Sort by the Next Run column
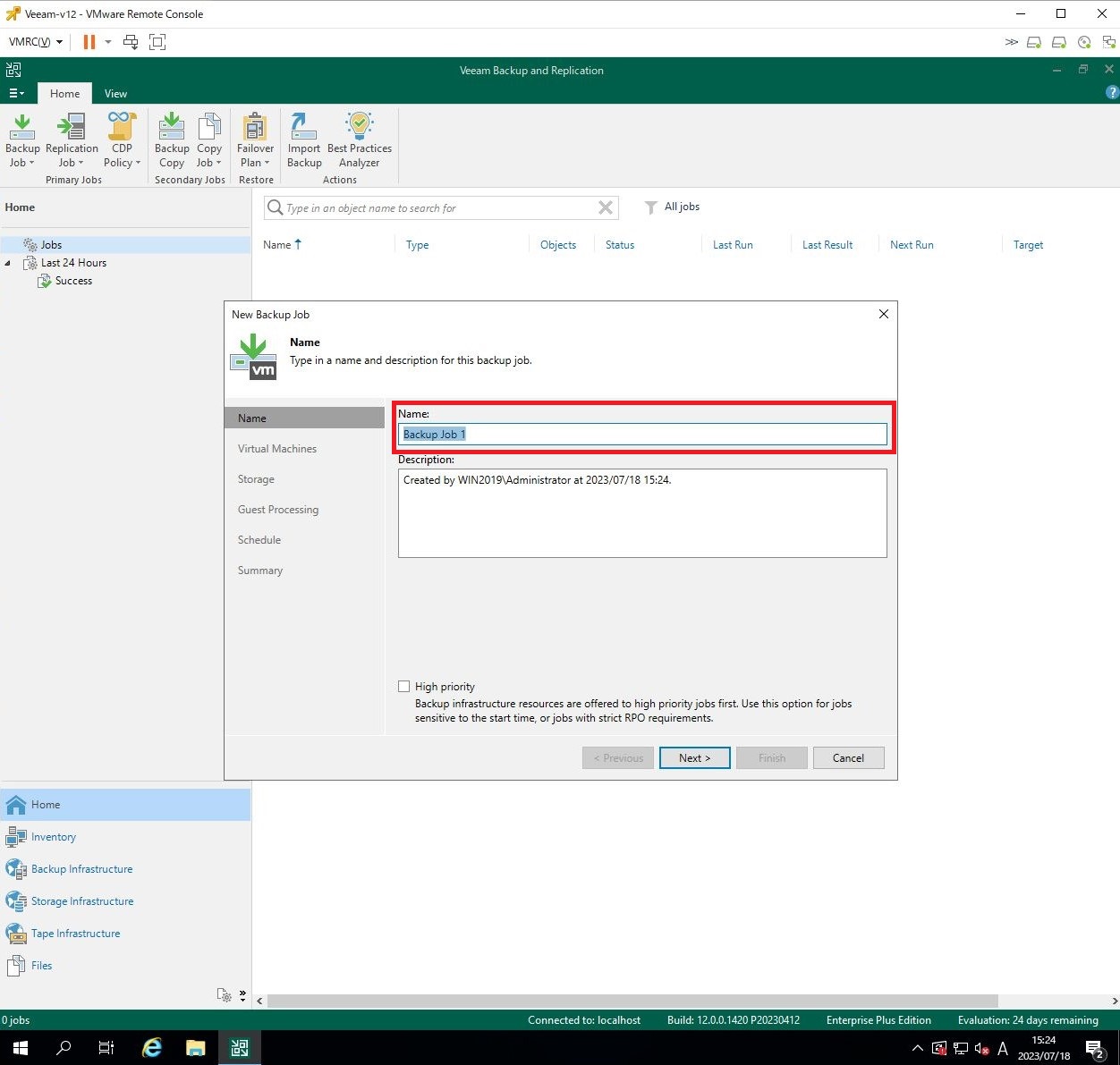The height and width of the screenshot is (1065, 1120). point(912,244)
